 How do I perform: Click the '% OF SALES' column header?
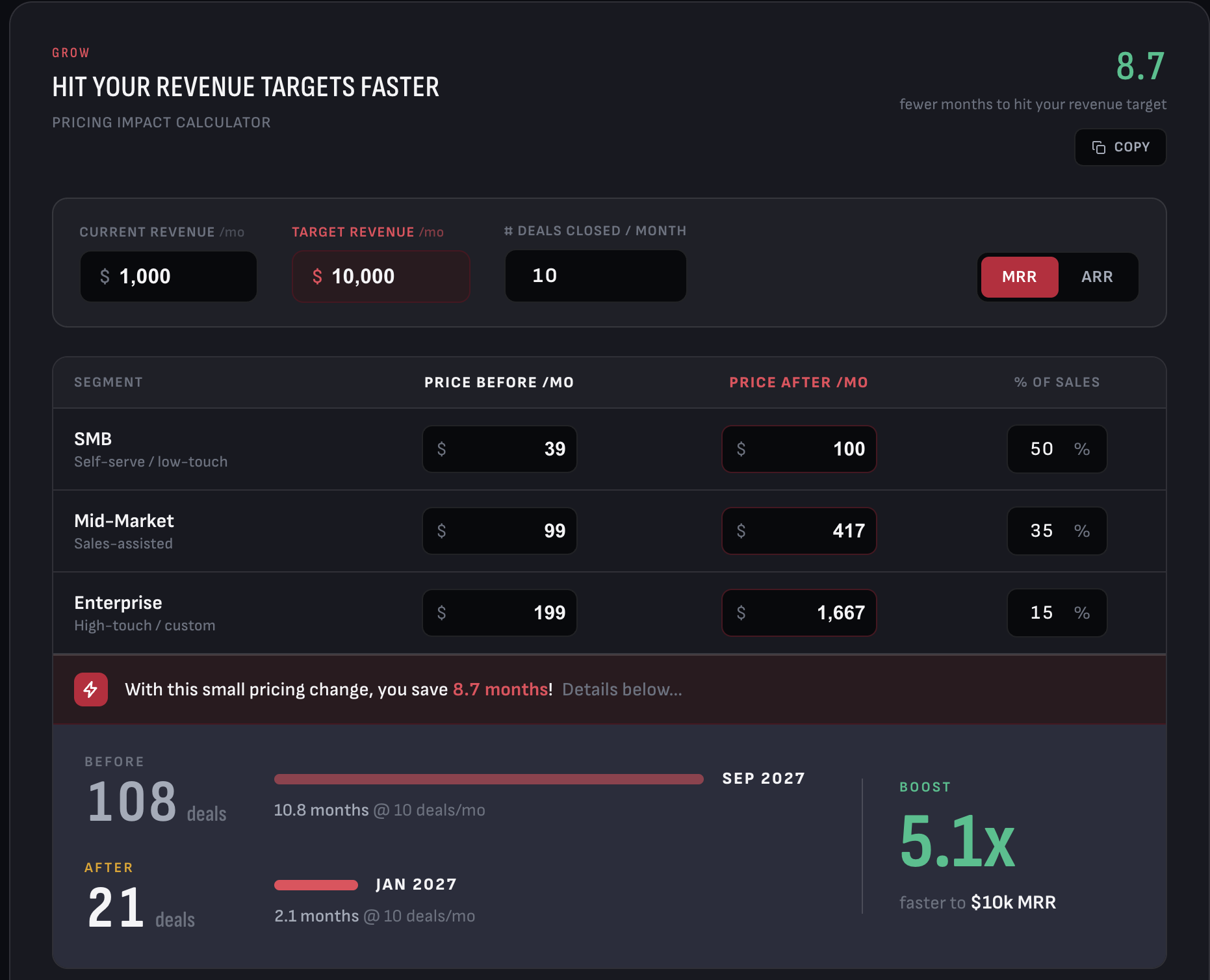1057,383
